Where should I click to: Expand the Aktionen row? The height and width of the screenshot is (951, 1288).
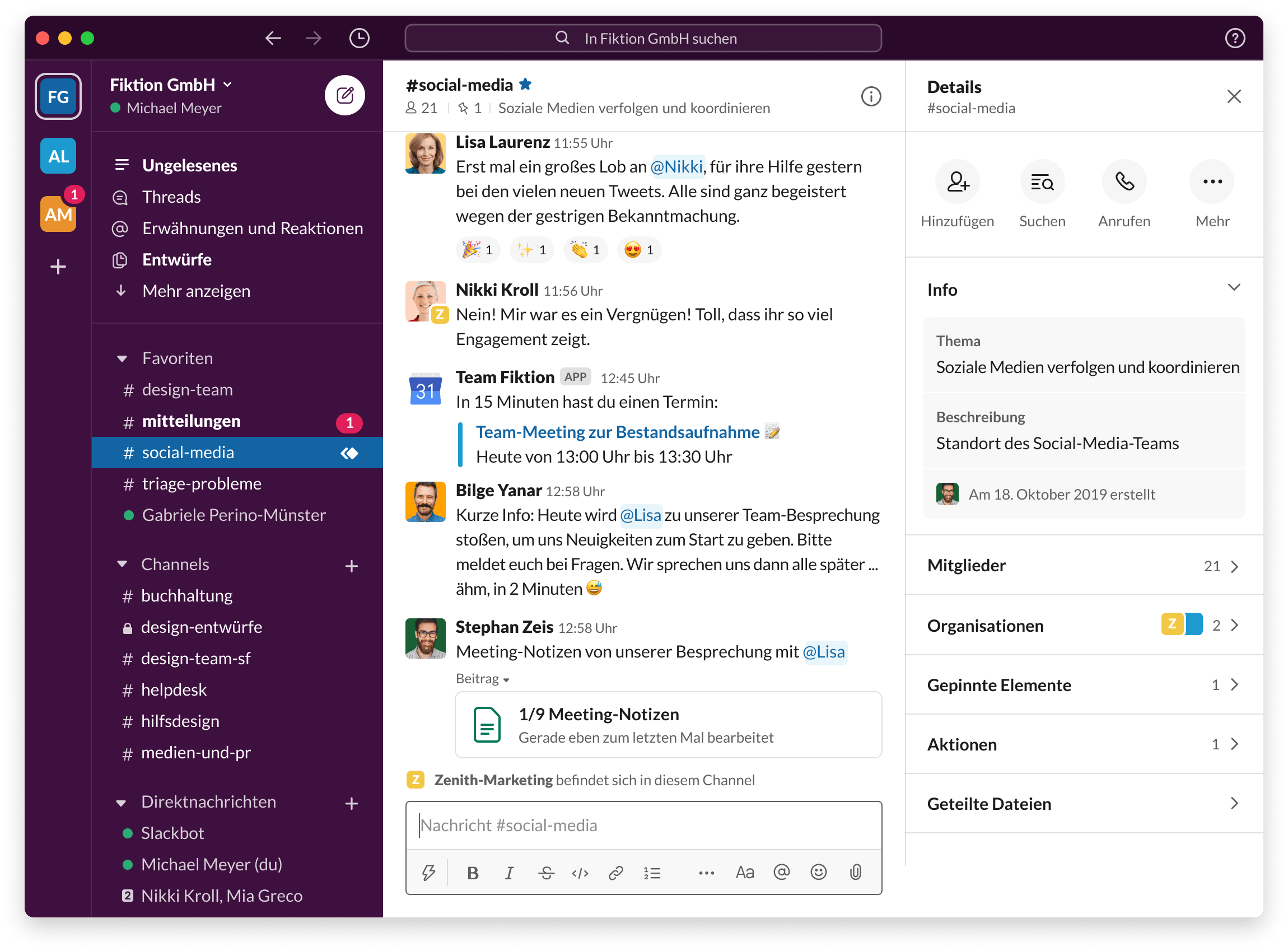coord(1084,744)
